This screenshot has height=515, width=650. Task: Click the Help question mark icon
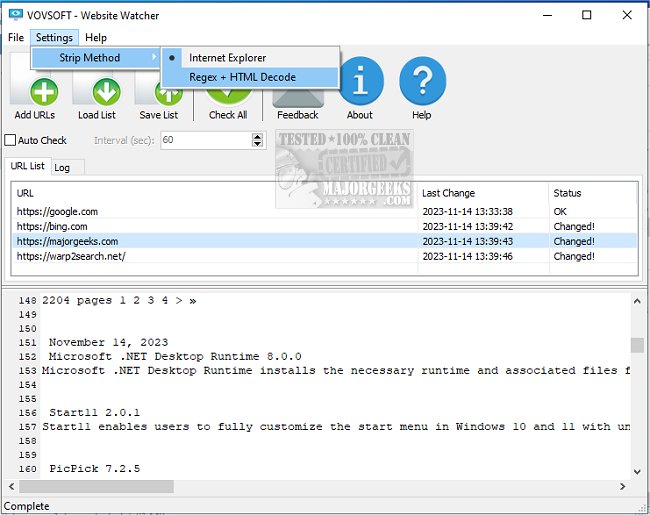click(x=422, y=81)
